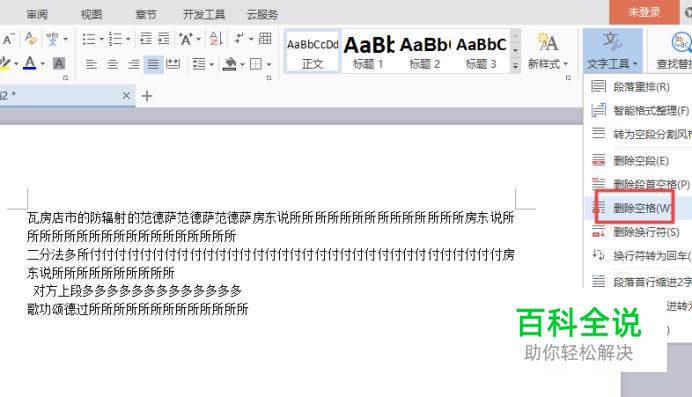692x397 pixels.
Task: Apply the 标题 2 heading style
Action: pos(424,52)
